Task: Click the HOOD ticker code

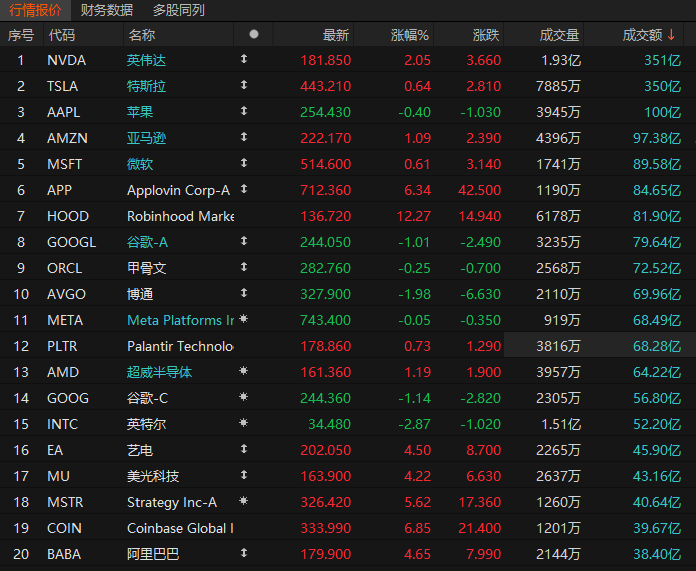Action: (x=68, y=216)
